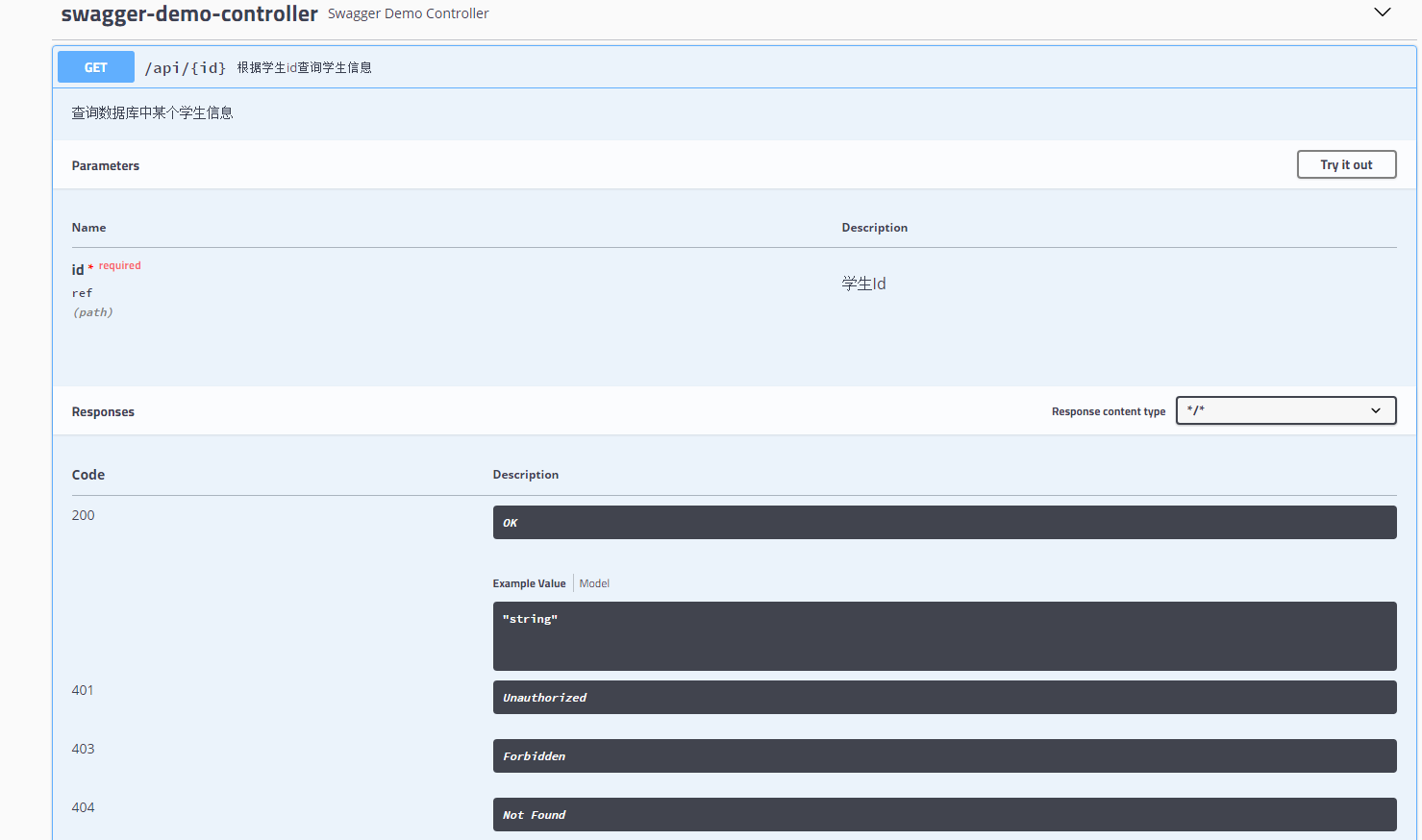1422x840 pixels.
Task: Click the Unauthorized response description
Action: [944, 698]
